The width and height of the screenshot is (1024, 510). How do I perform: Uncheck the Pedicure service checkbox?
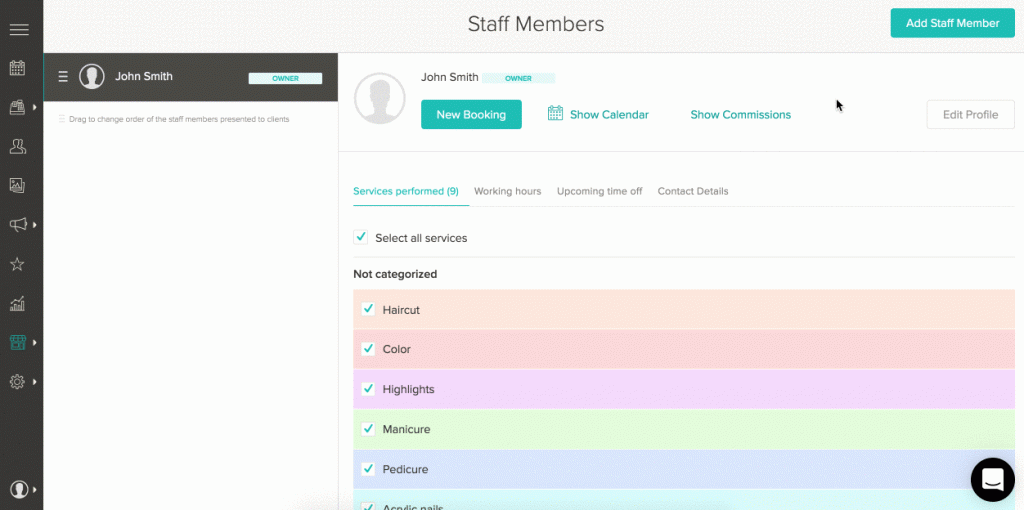[x=368, y=469]
